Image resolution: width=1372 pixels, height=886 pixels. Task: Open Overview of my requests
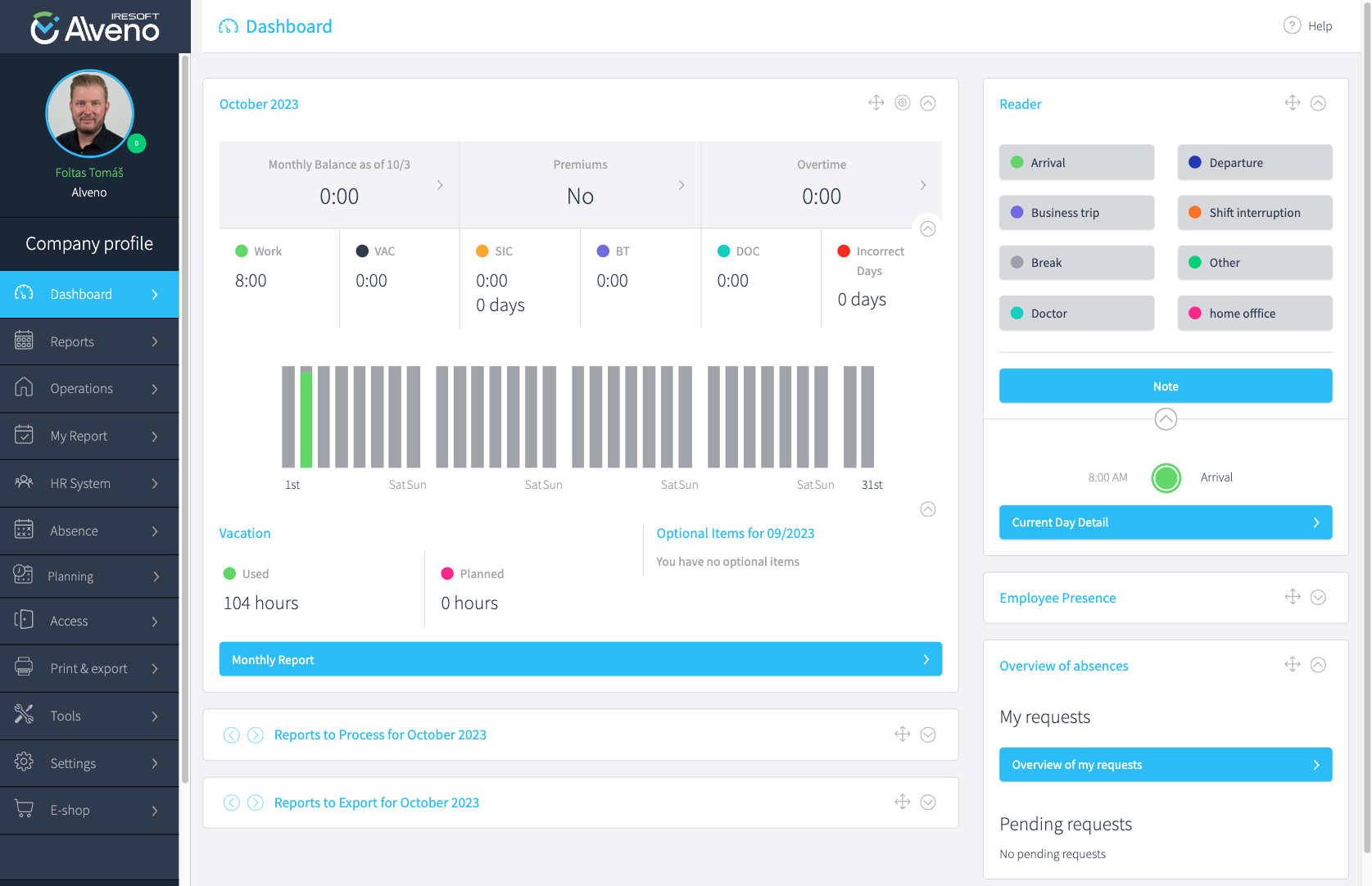tap(1166, 765)
